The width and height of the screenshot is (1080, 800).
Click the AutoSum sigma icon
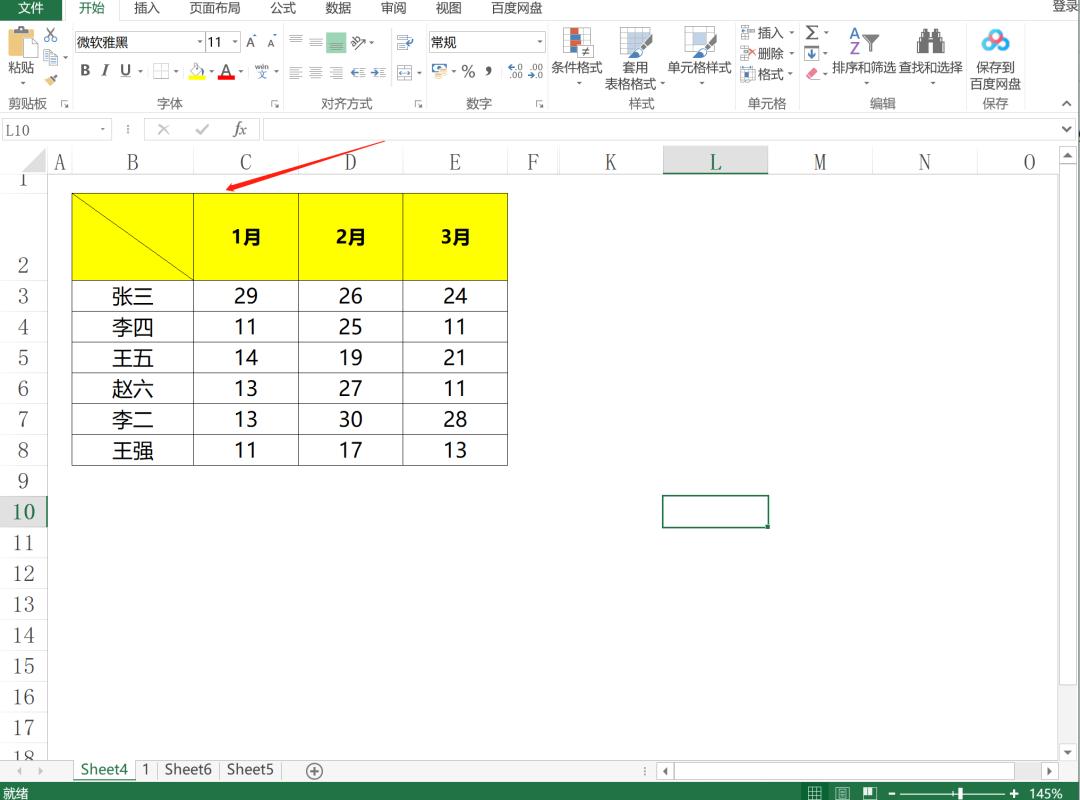[812, 33]
